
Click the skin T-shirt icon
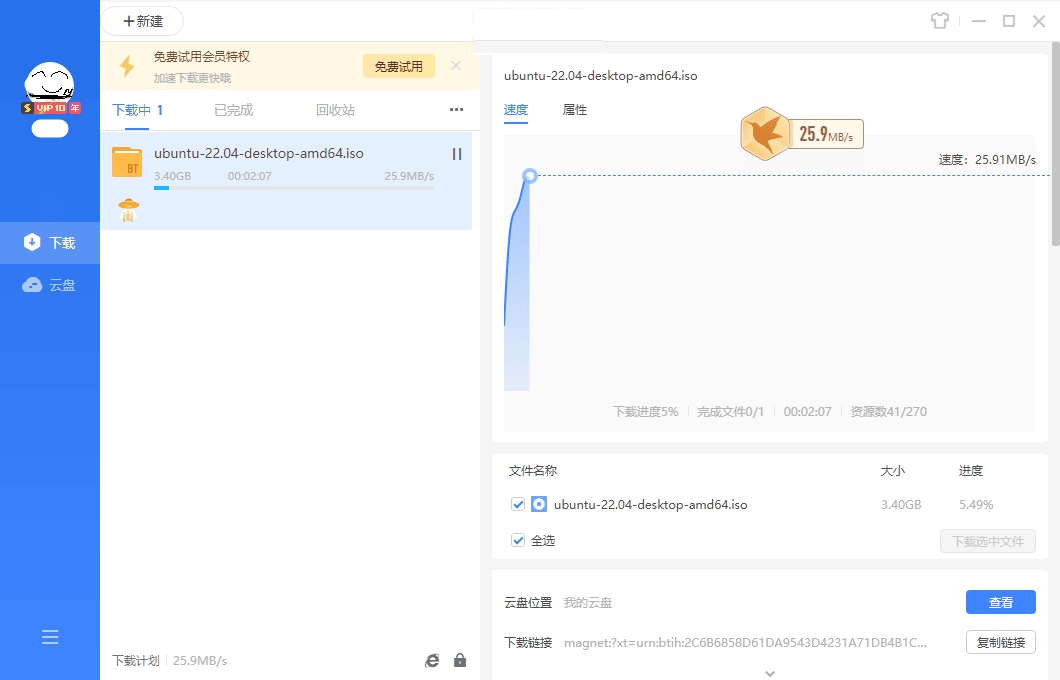[938, 21]
